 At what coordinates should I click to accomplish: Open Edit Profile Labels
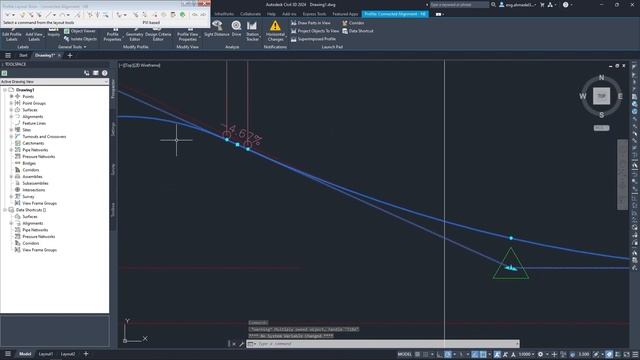pos(11,34)
